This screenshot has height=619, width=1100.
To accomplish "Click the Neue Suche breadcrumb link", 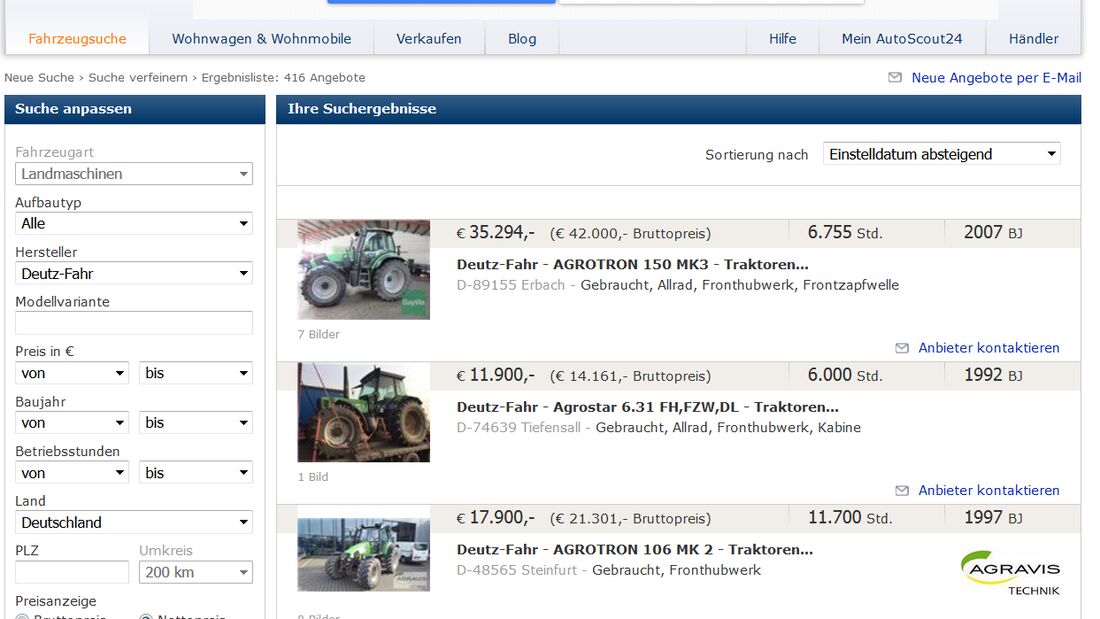I will pyautogui.click(x=39, y=77).
